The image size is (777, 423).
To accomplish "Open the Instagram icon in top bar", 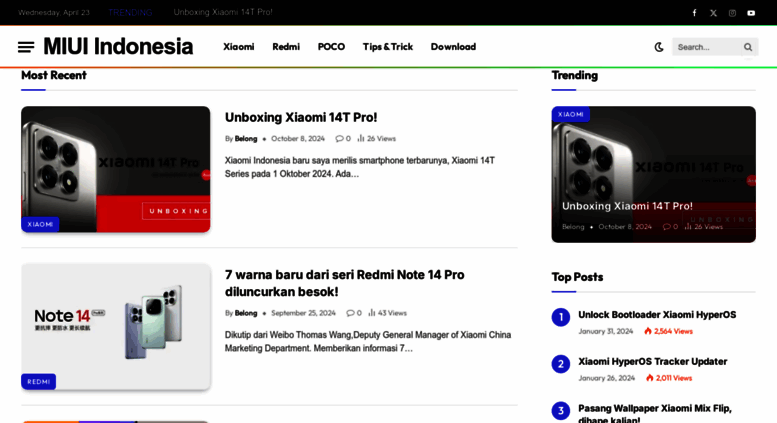I will 732,13.
